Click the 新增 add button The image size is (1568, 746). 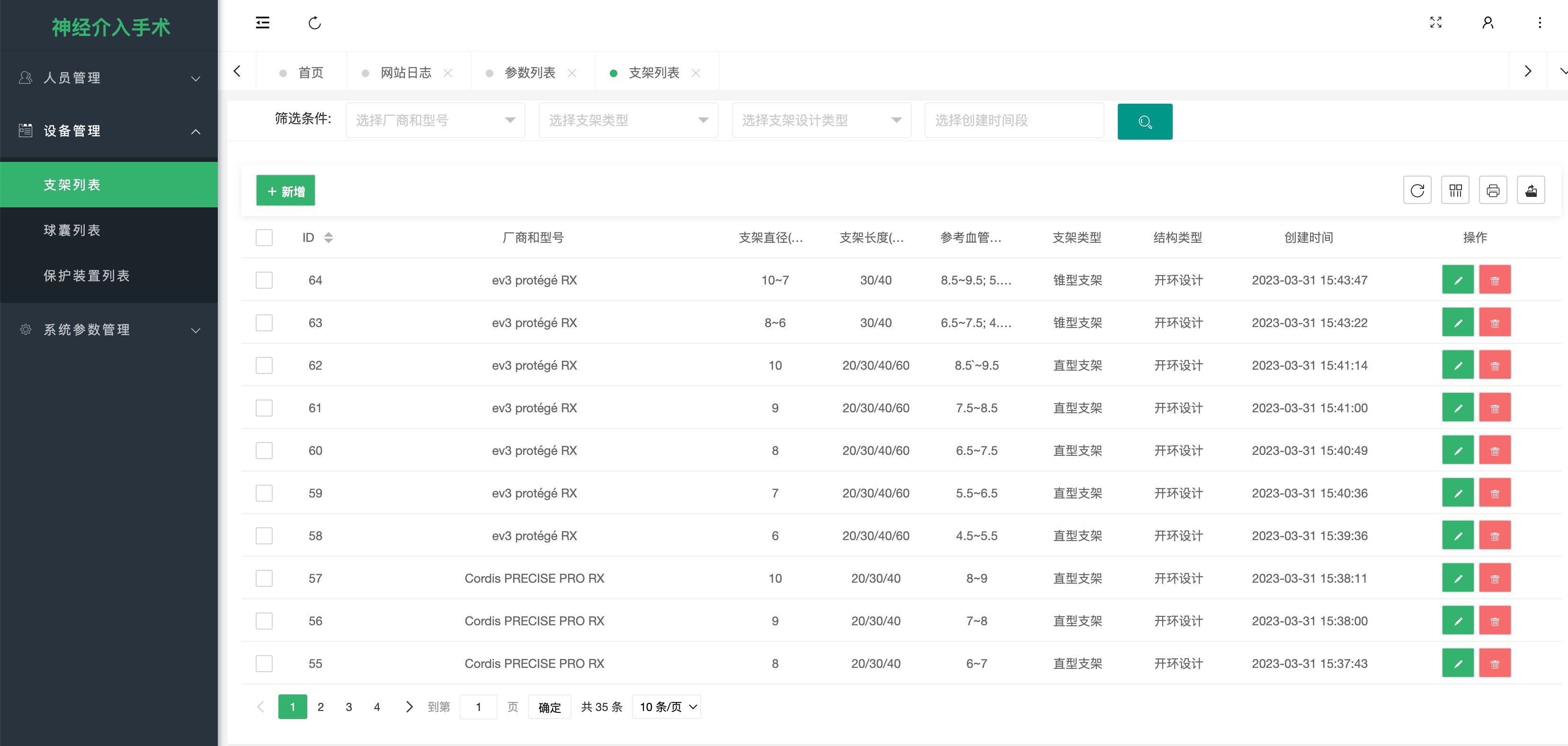285,190
